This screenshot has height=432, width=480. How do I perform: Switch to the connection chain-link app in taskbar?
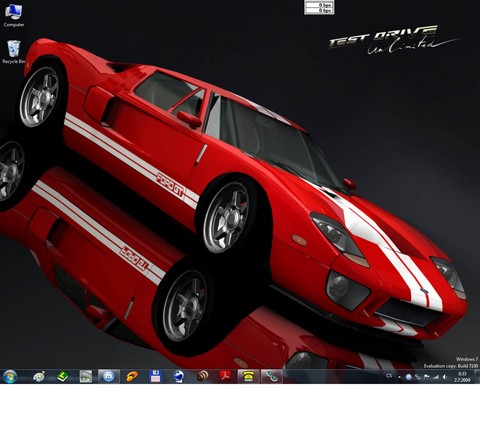[272, 377]
